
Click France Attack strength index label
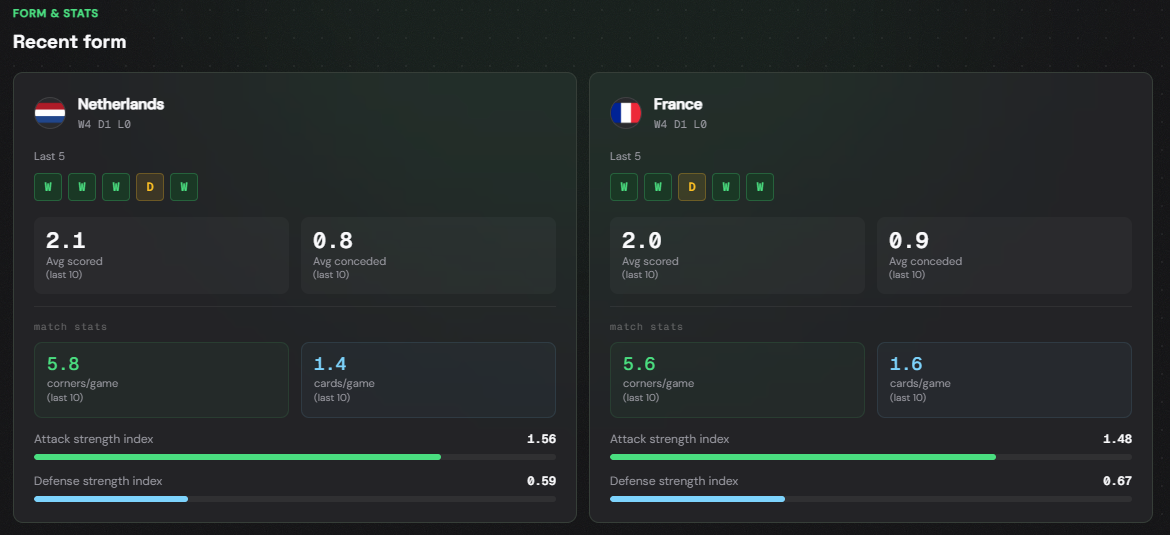(x=670, y=439)
